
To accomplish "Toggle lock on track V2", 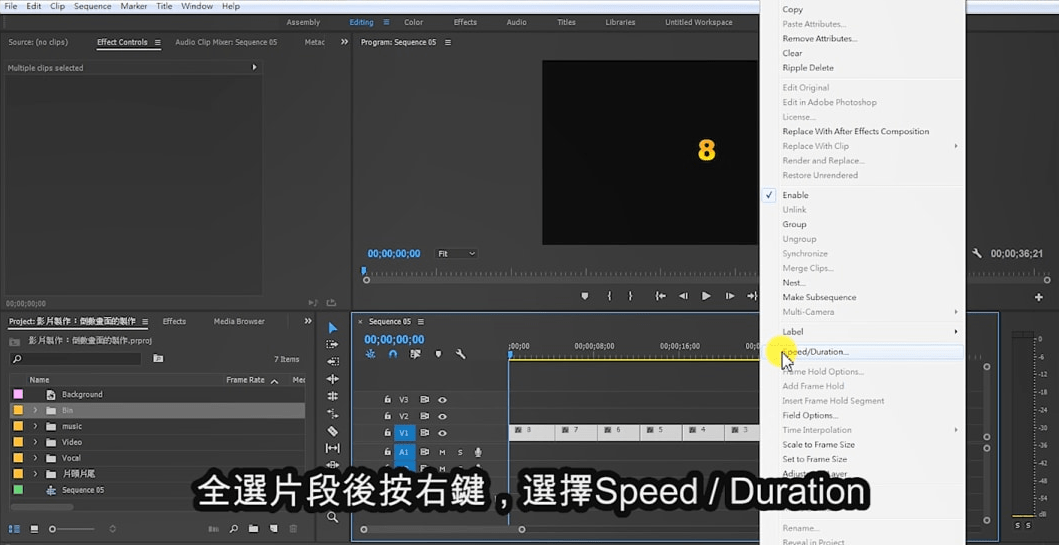I will pyautogui.click(x=388, y=417).
